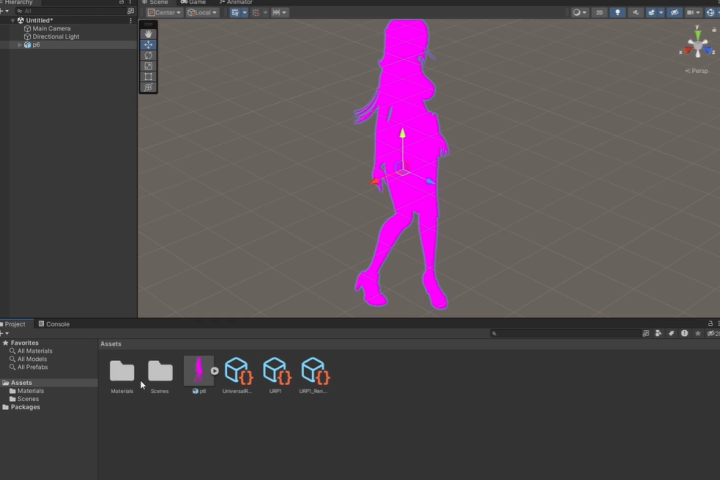This screenshot has width=720, height=480.
Task: Click the yellow Y-axis move handle arrow
Action: coord(402,133)
